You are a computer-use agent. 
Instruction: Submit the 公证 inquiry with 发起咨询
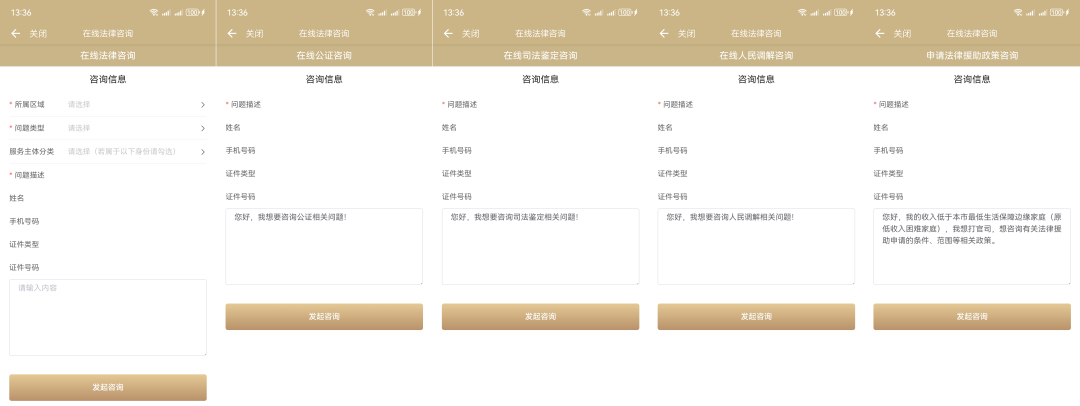coord(324,316)
